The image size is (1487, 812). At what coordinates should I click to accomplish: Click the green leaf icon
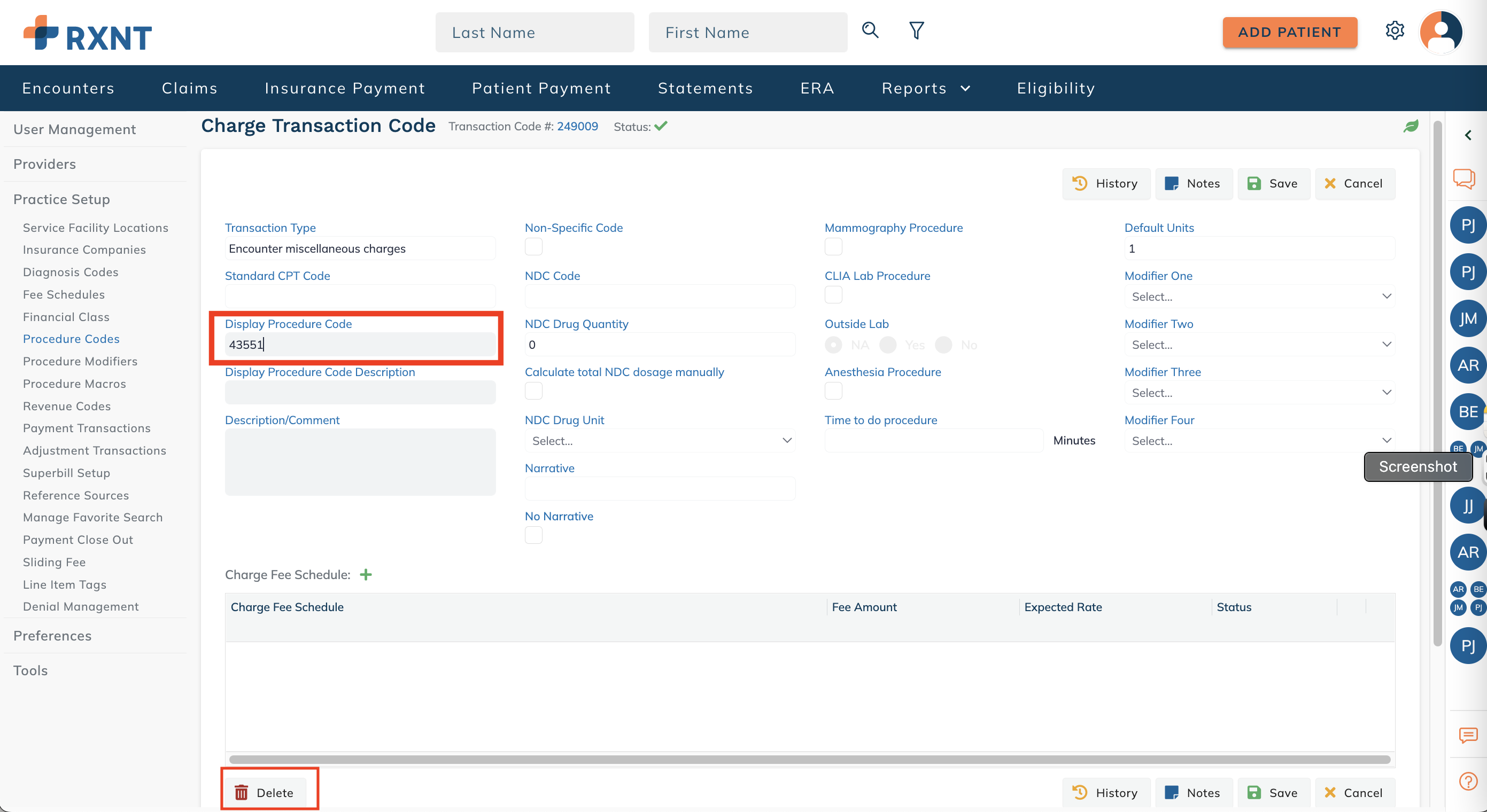(1411, 127)
